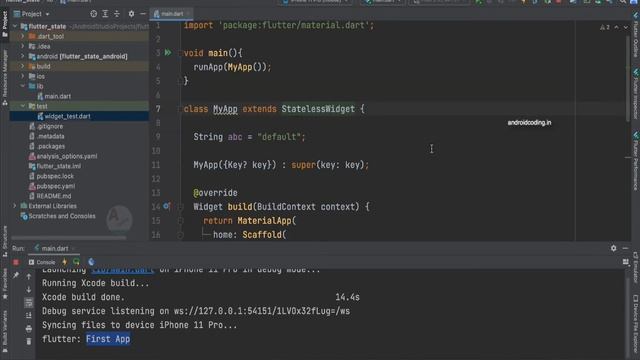Click the override gutter icon beside build method
Image resolution: width=640 pixels, height=360 pixels.
pos(167,206)
